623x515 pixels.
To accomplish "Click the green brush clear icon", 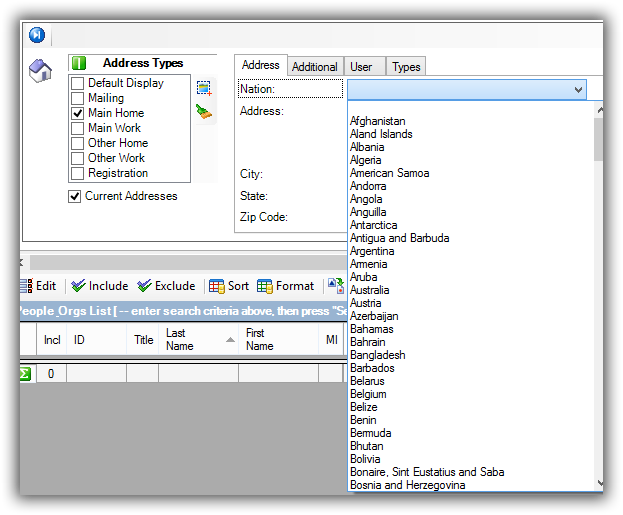I will point(204,111).
